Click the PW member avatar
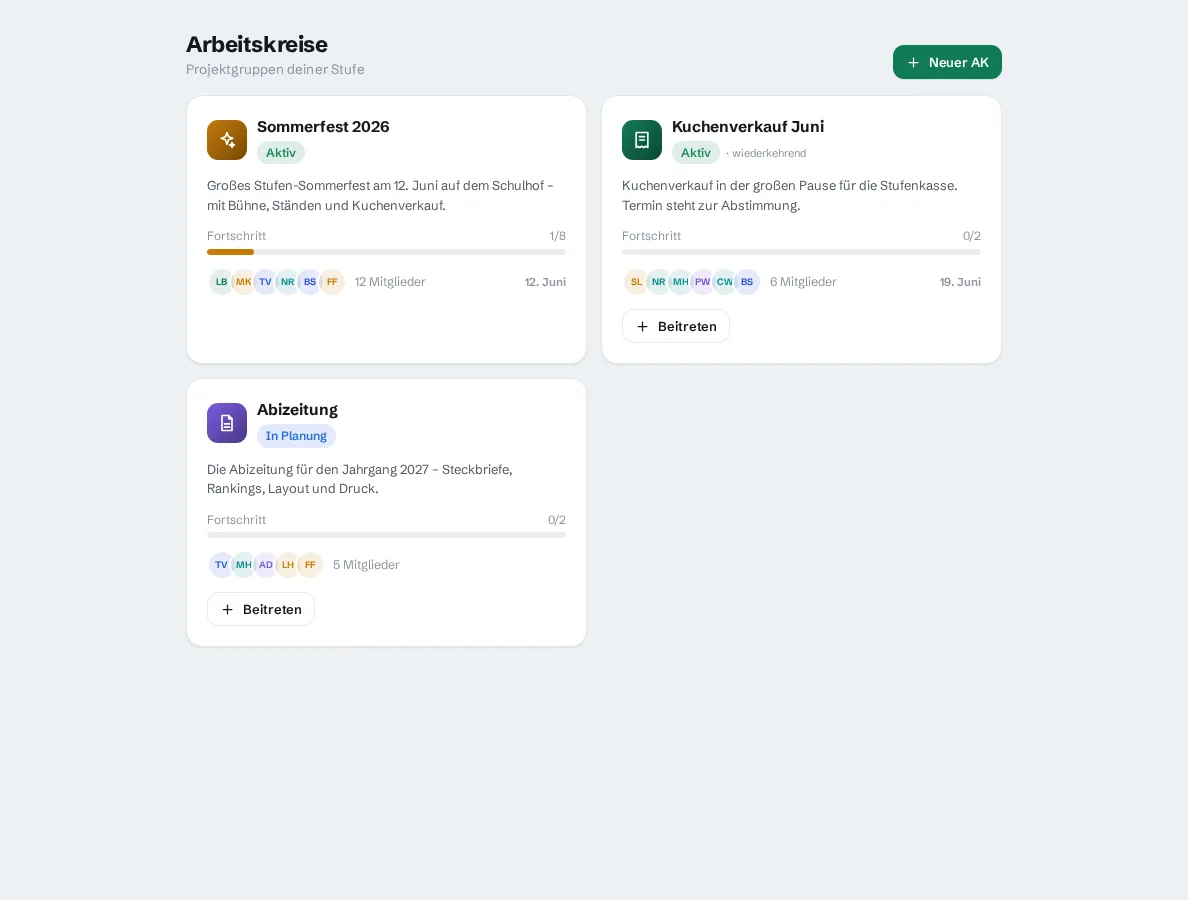1188x900 pixels. click(702, 282)
